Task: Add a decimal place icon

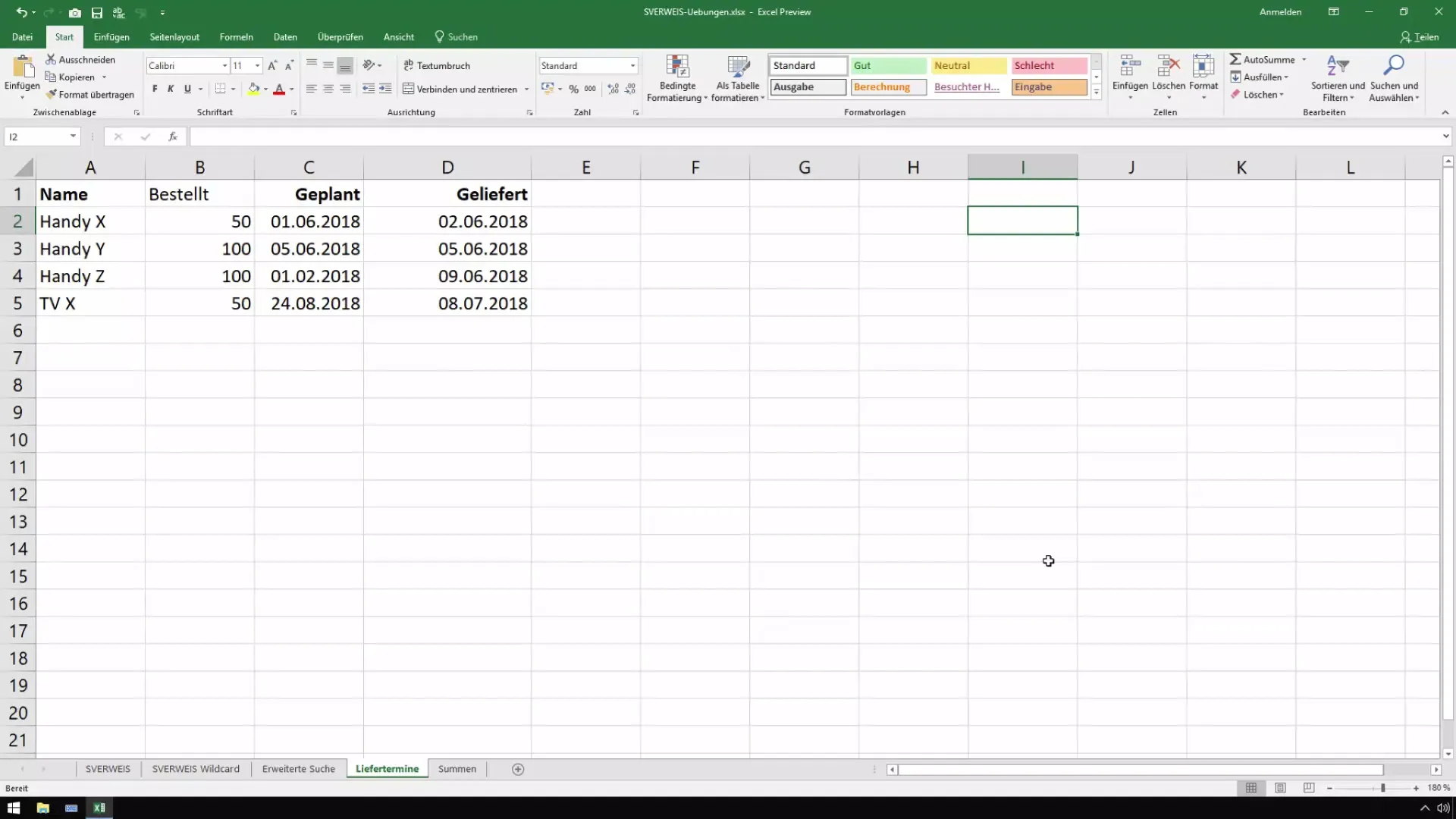Action: 613,89
